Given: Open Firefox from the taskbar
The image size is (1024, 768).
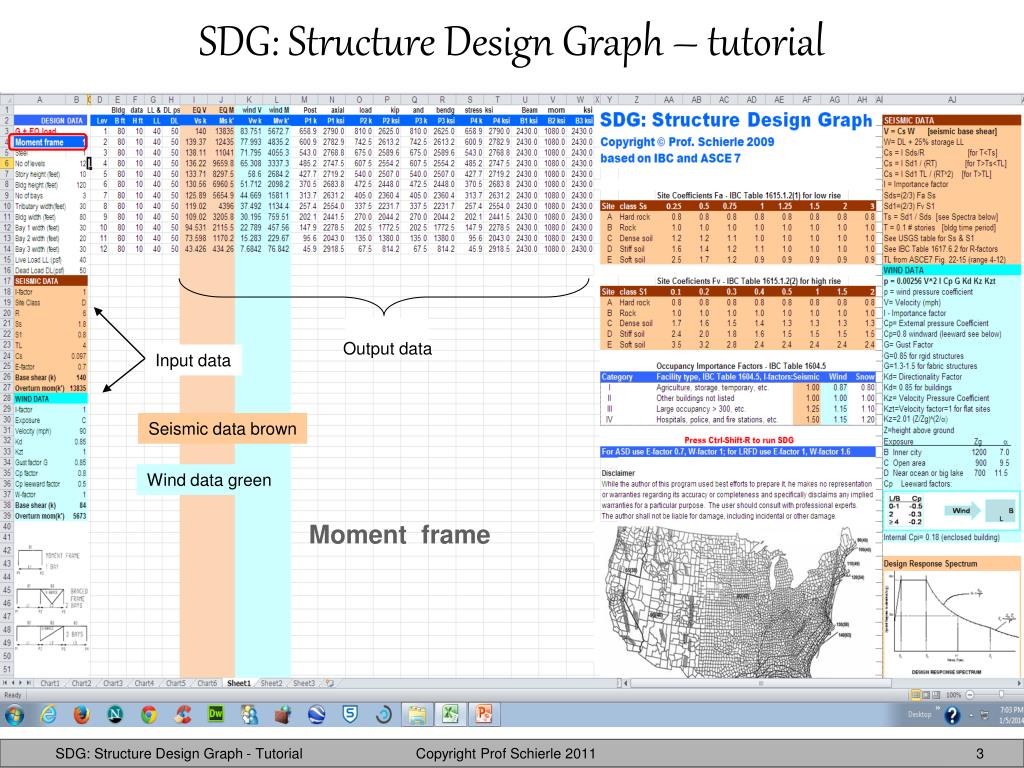Looking at the screenshot, I should coord(82,715).
